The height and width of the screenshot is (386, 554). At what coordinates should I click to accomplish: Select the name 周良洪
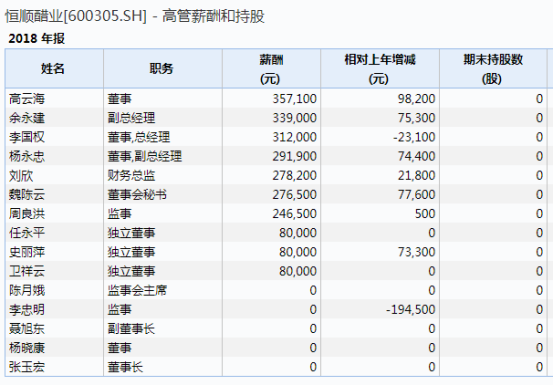pos(27,214)
